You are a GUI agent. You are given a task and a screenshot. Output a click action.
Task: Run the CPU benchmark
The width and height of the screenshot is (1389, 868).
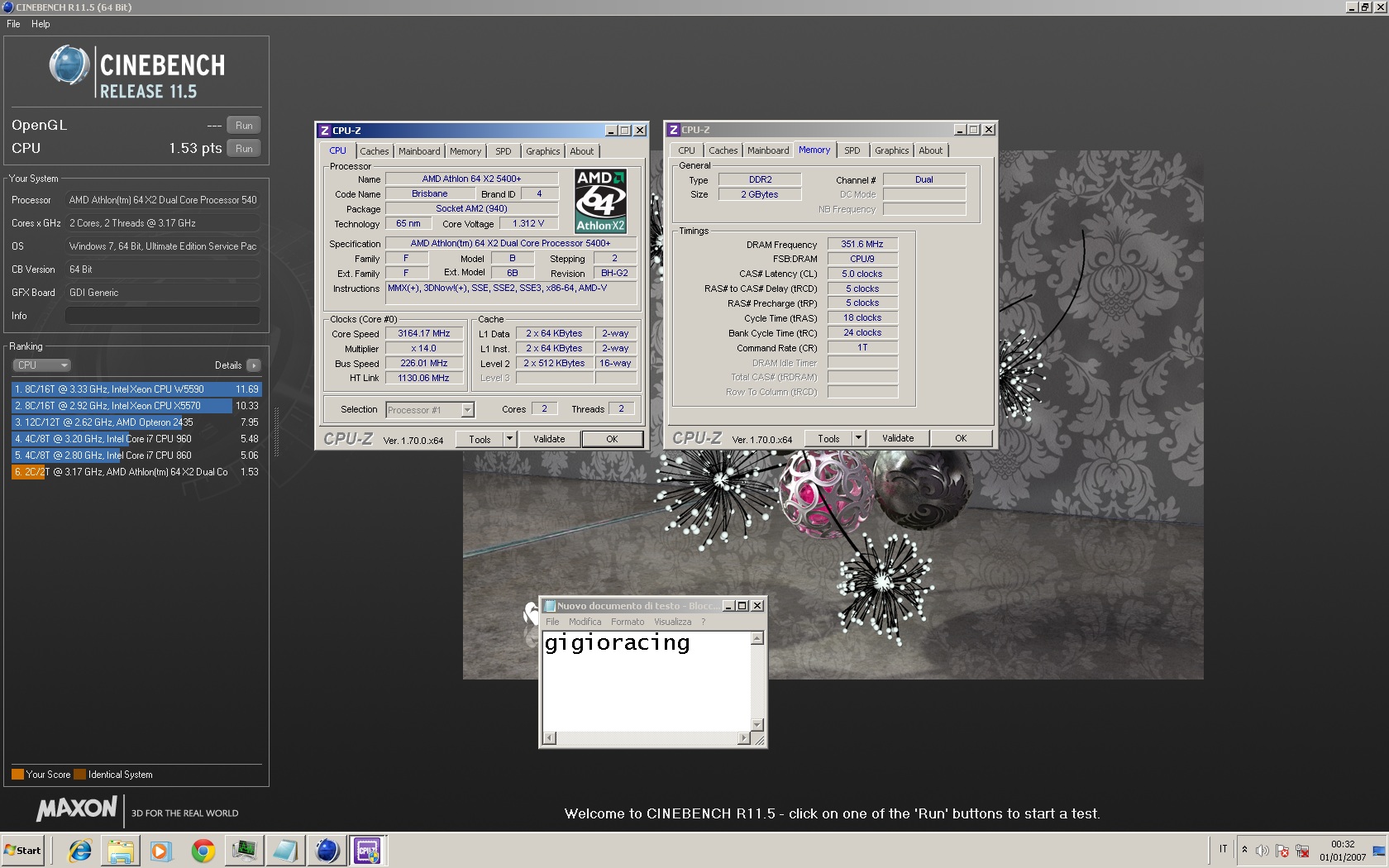pyautogui.click(x=244, y=149)
